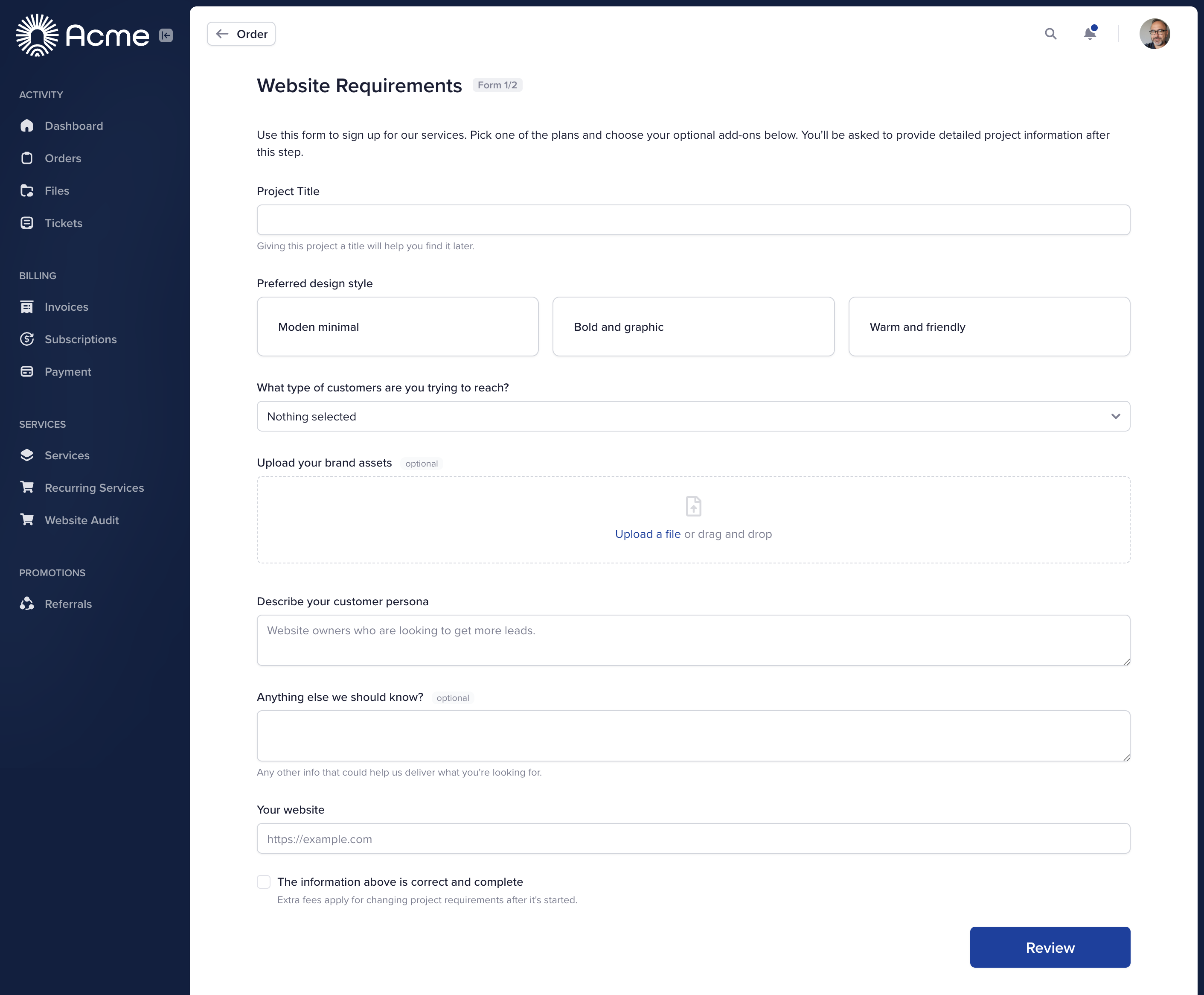Click the Referrals icon in the sidebar
1204x995 pixels.
click(x=27, y=604)
